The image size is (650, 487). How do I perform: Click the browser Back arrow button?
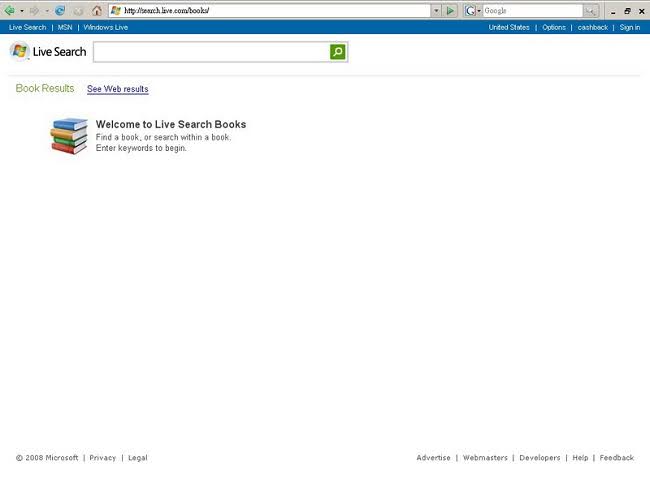10,10
